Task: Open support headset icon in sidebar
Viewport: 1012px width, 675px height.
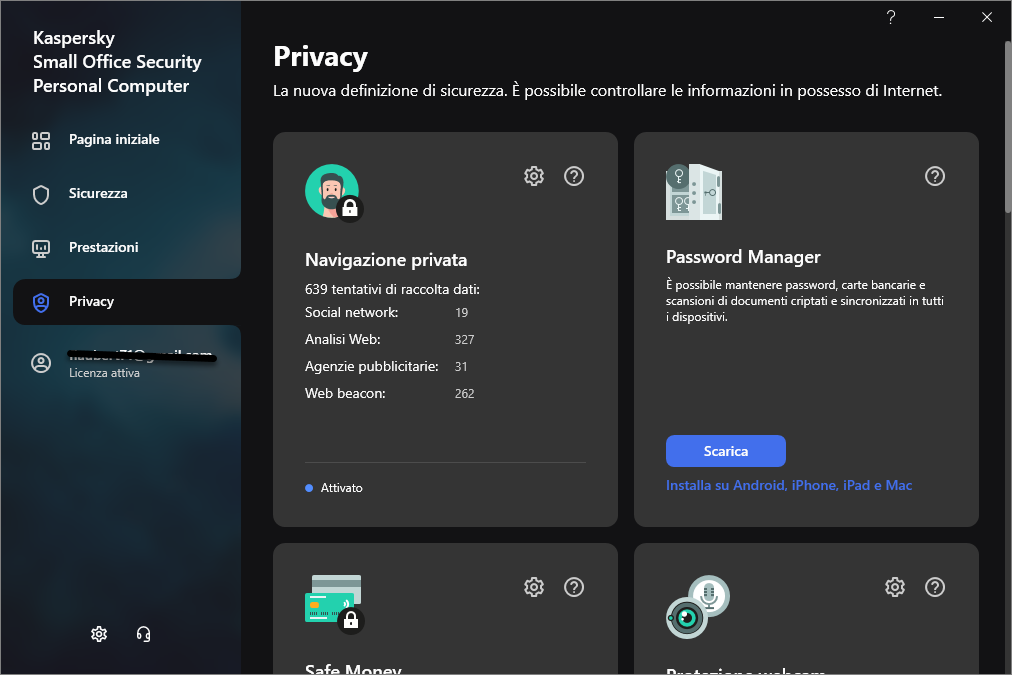Action: (143, 634)
